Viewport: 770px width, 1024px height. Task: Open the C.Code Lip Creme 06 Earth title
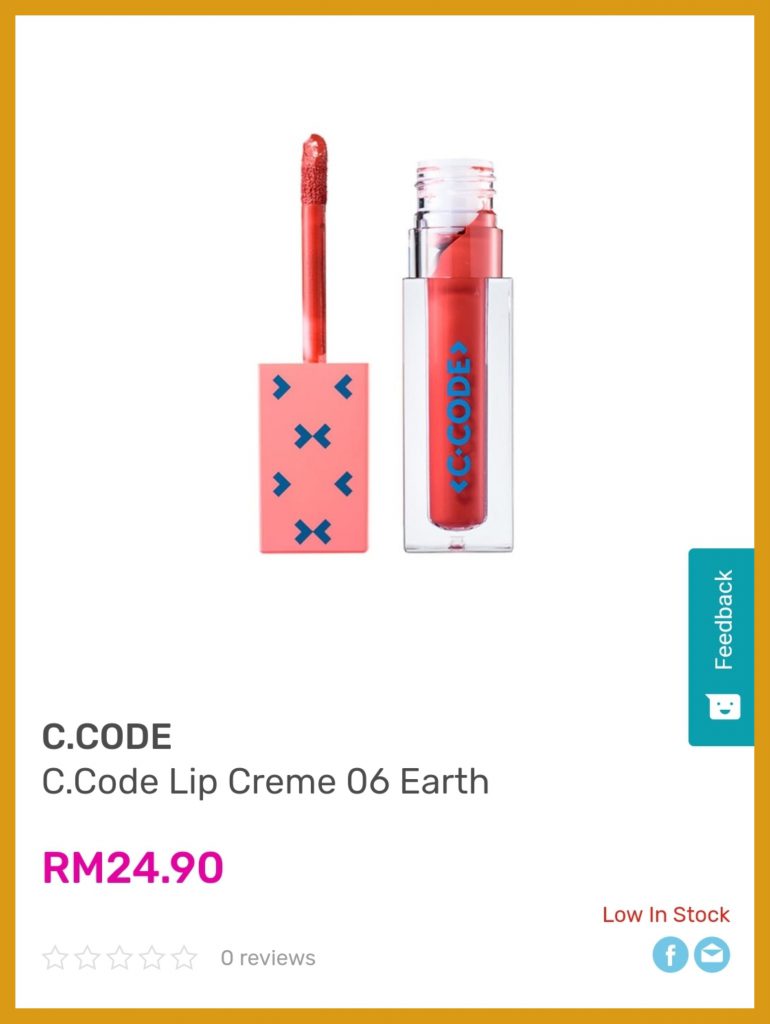265,782
